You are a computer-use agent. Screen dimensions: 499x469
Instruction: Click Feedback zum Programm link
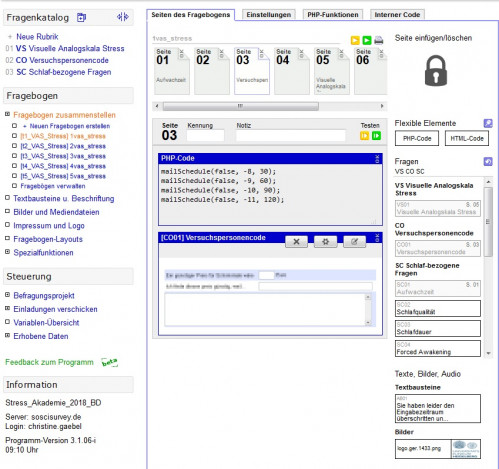(x=49, y=362)
